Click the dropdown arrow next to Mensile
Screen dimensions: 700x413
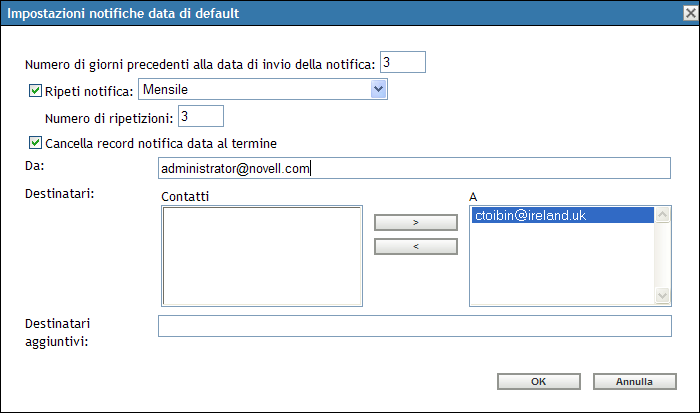pos(378,90)
